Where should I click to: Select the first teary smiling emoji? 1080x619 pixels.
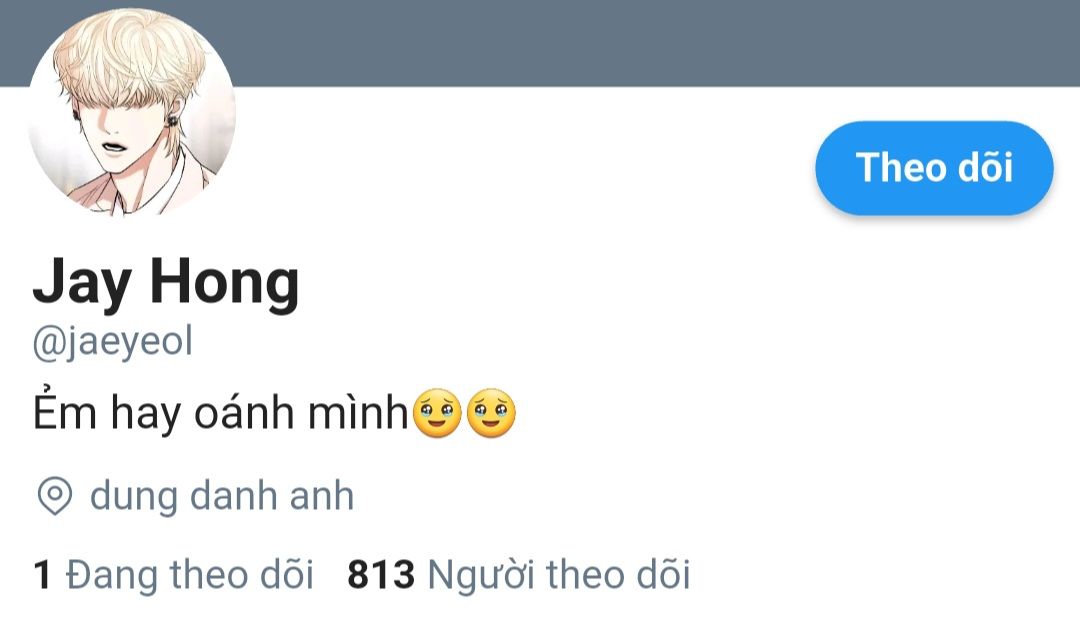click(x=437, y=413)
